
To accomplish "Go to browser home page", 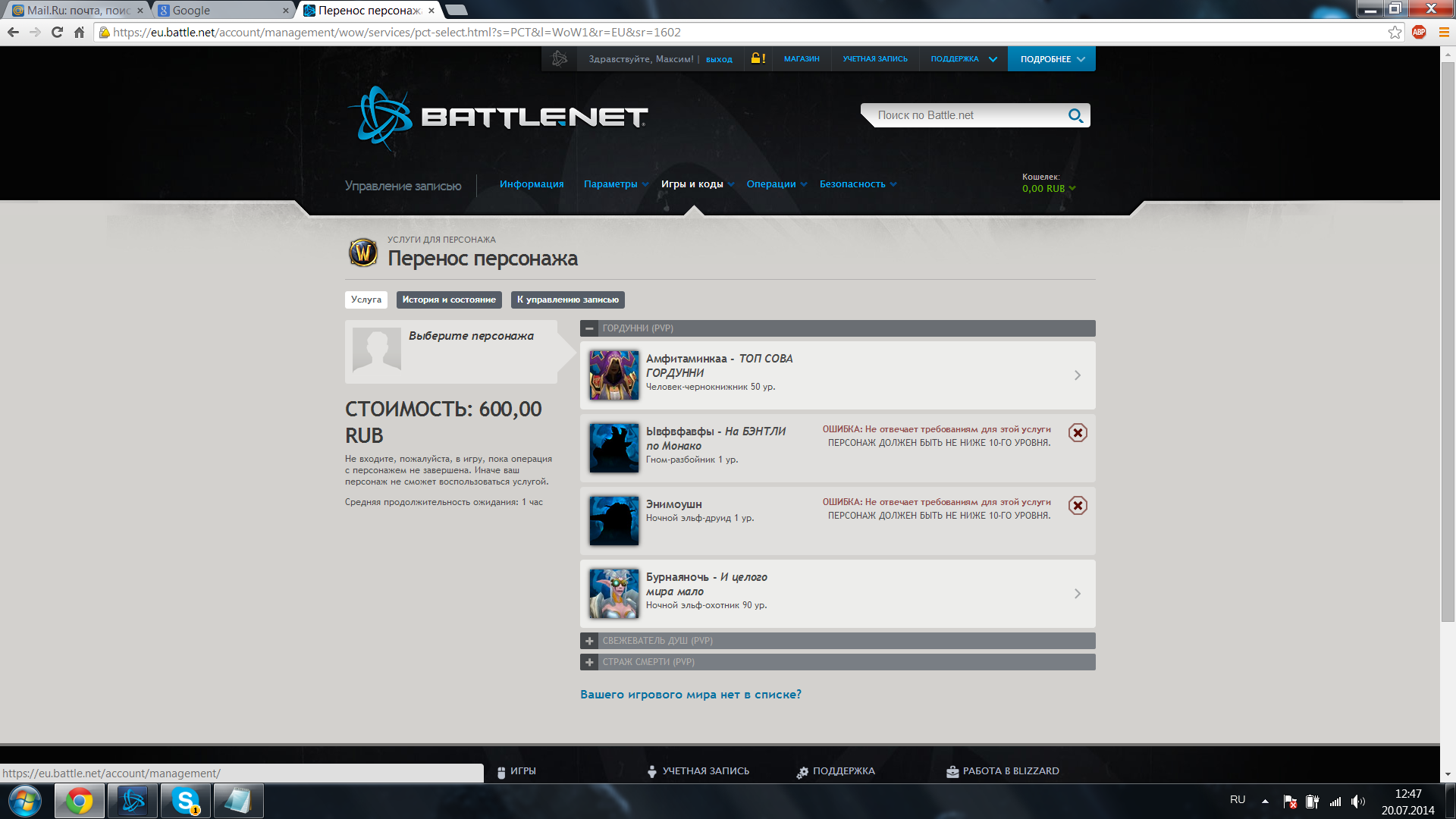I will pyautogui.click(x=79, y=32).
